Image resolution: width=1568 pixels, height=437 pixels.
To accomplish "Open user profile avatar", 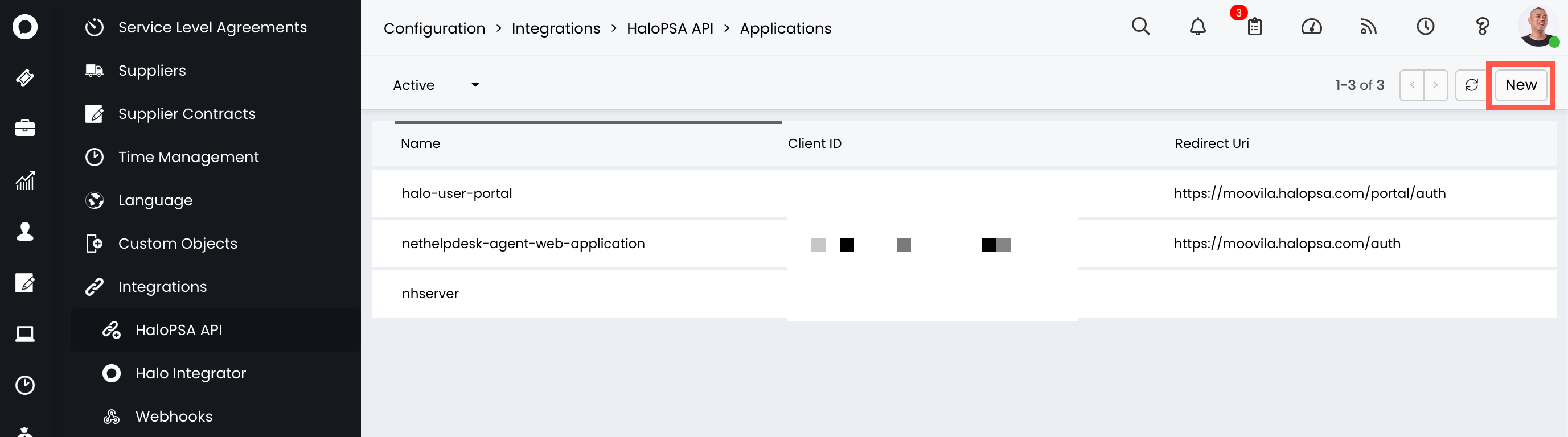I will point(1537,27).
